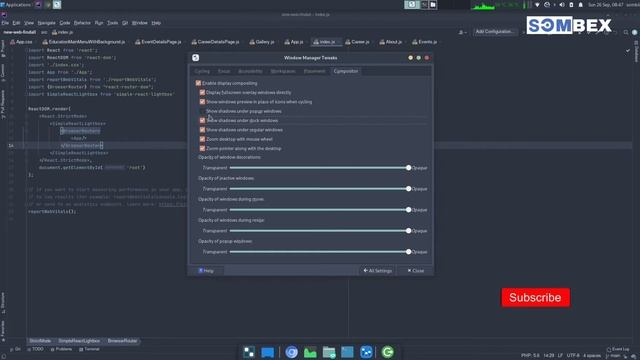Click the windows during resize opacity slider handle
This screenshot has width=640, height=360.
coord(409,231)
